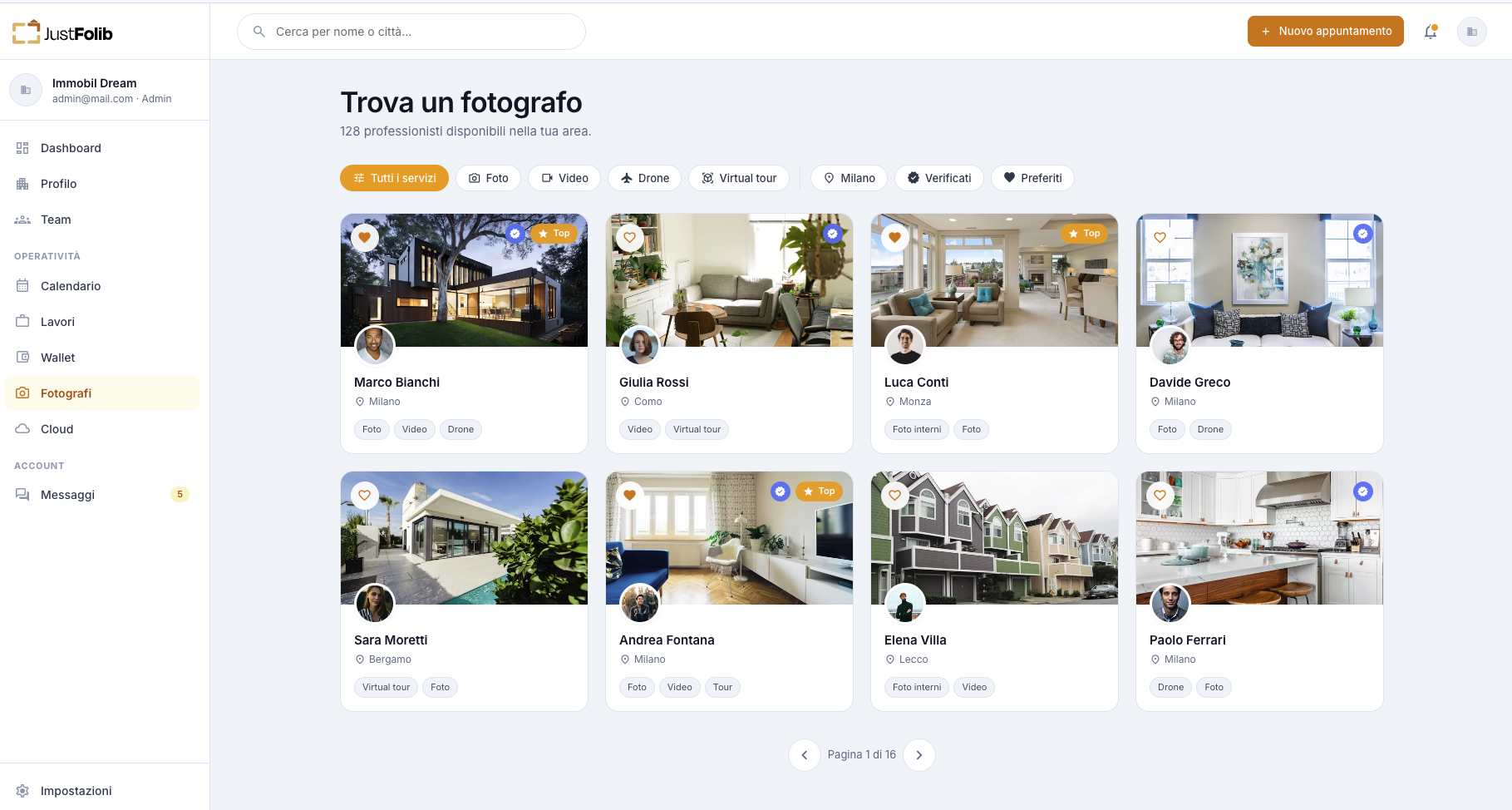1512x810 pixels.
Task: Toggle favorite heart on Giulia Rossi
Action: coord(630,238)
